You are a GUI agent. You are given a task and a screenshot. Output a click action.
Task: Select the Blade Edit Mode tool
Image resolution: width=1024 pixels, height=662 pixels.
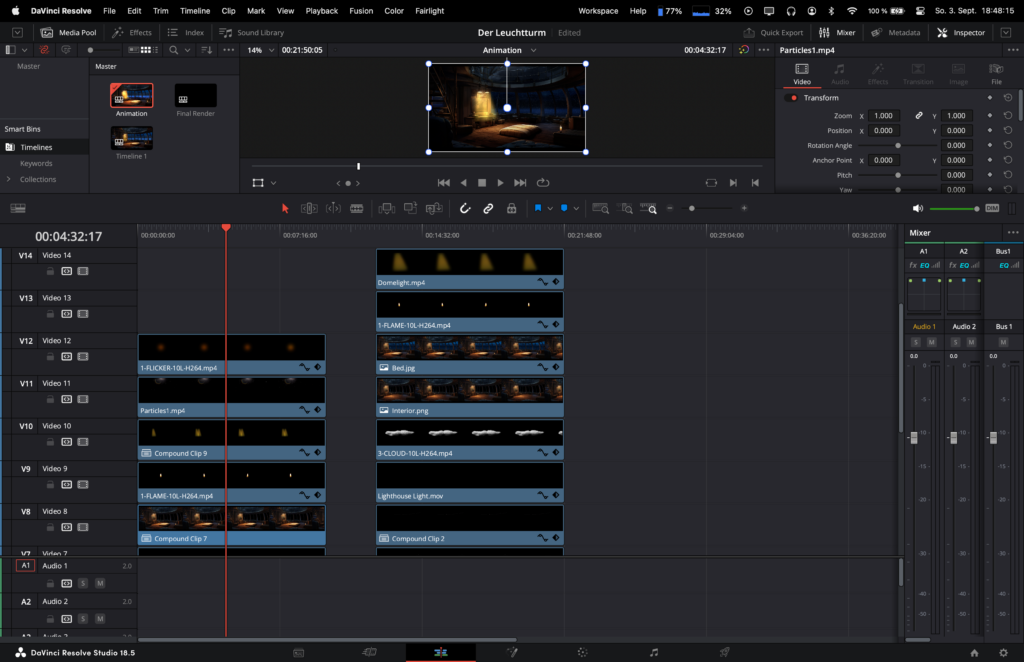click(x=357, y=208)
